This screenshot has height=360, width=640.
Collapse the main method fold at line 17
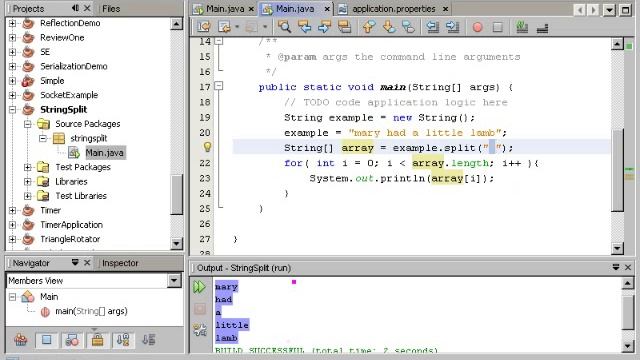[x=219, y=86]
